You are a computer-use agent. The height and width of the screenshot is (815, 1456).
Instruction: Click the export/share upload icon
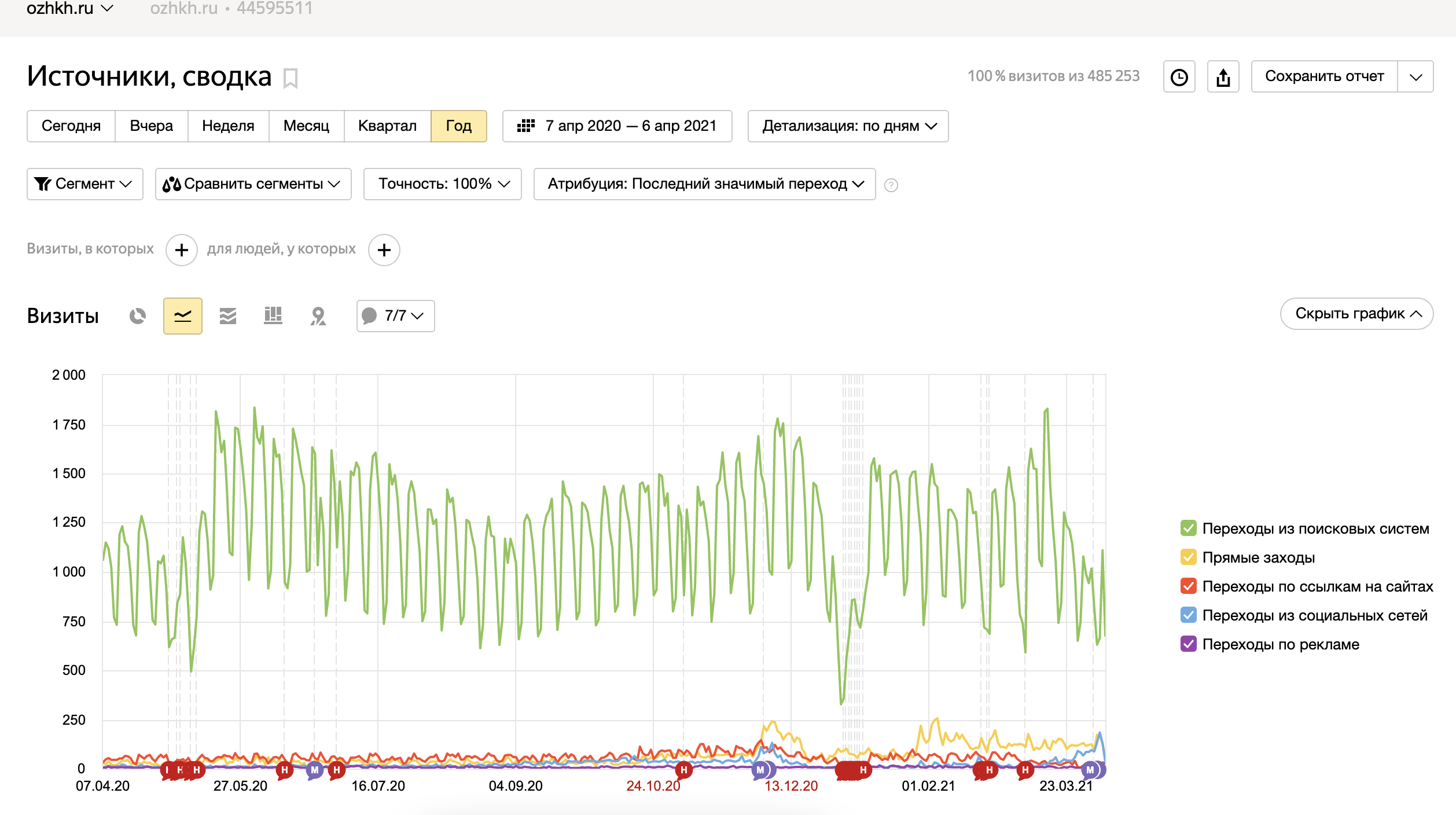pyautogui.click(x=1223, y=77)
